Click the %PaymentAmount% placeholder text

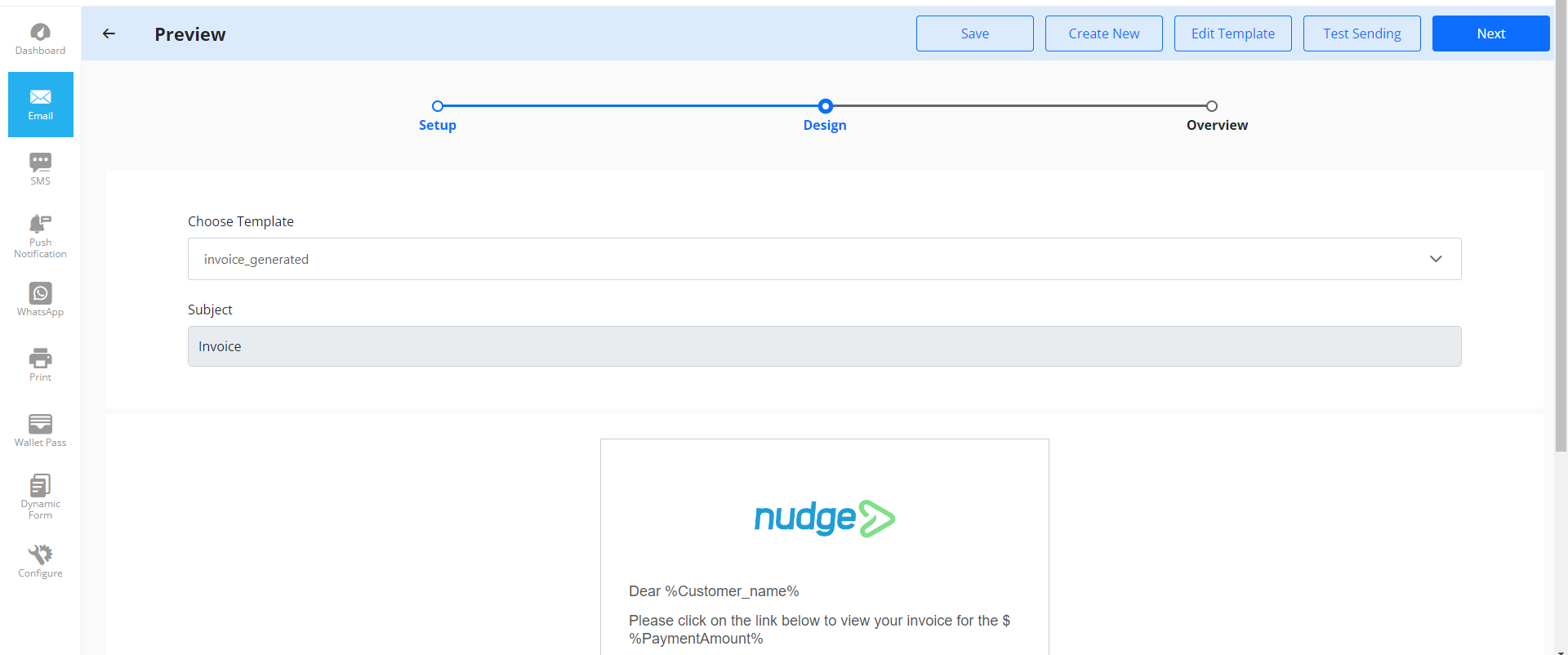tap(696, 639)
